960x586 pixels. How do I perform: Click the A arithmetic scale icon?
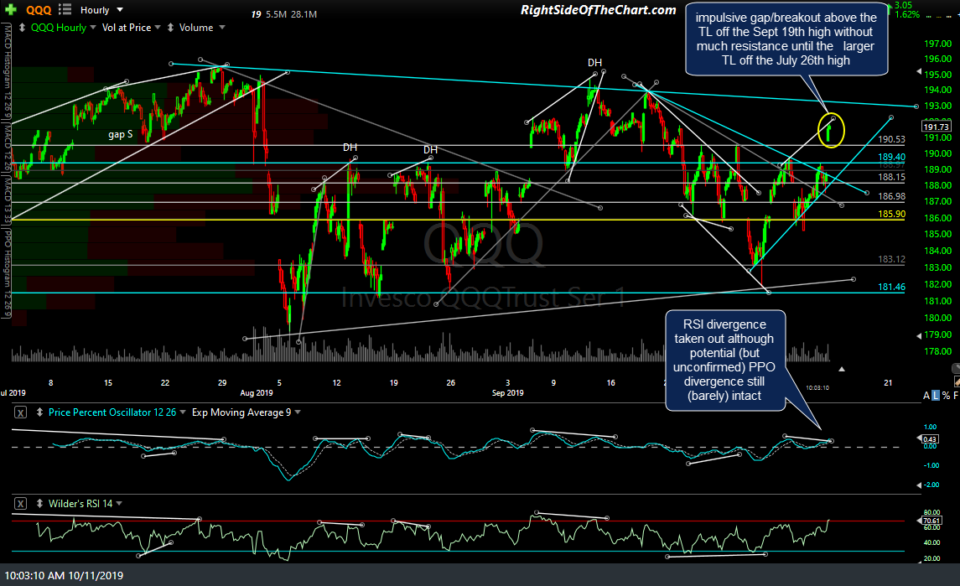click(x=926, y=395)
